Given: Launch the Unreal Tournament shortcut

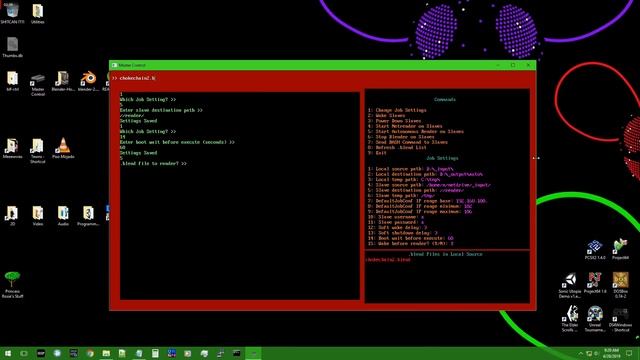Looking at the screenshot, I should tap(595, 319).
